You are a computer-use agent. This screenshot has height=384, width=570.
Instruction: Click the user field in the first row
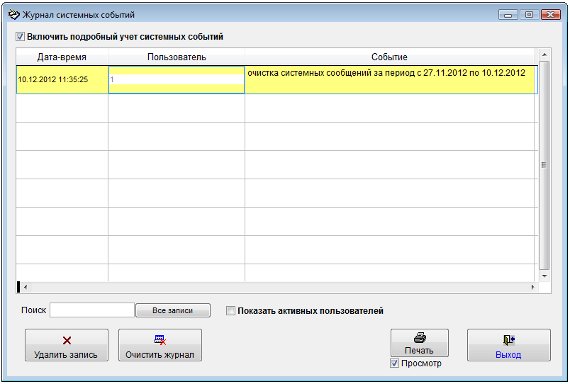click(x=176, y=79)
